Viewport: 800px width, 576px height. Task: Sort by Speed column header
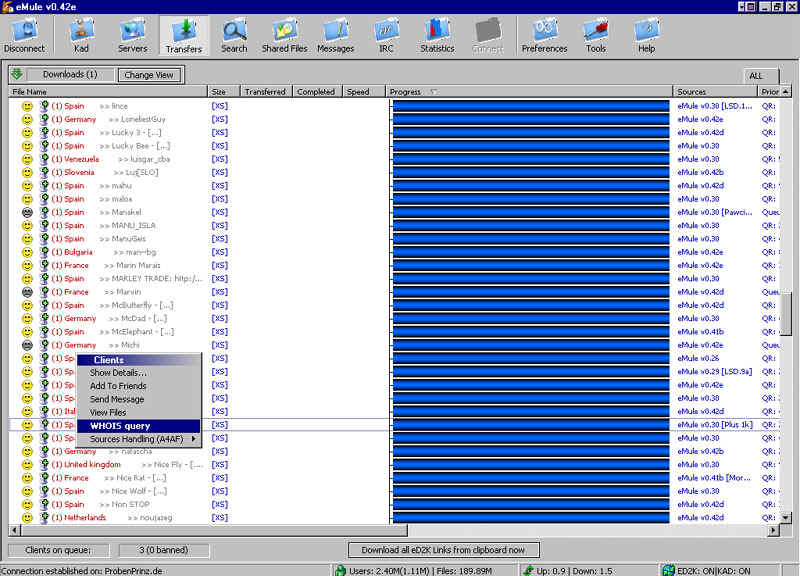364,91
